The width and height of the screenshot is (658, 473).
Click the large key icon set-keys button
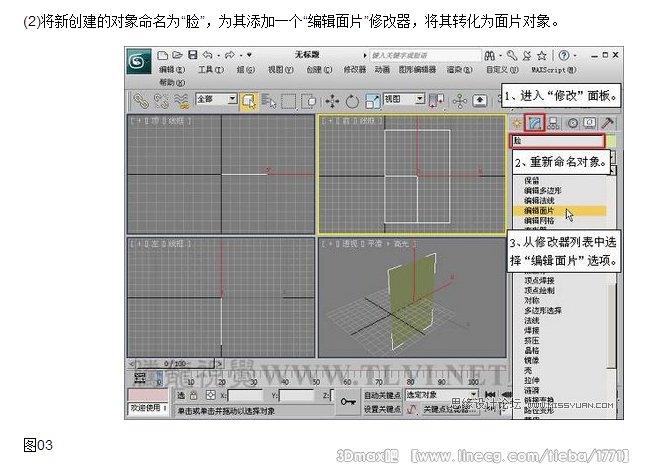coord(348,402)
